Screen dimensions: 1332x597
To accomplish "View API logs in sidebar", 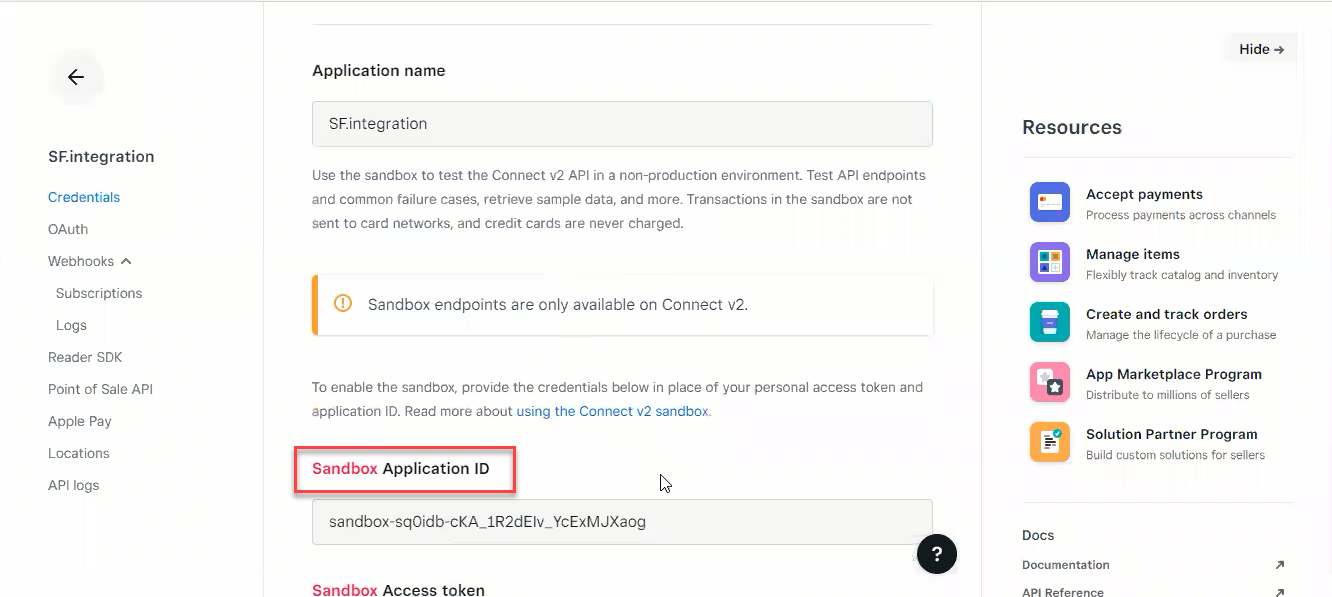I will [74, 485].
